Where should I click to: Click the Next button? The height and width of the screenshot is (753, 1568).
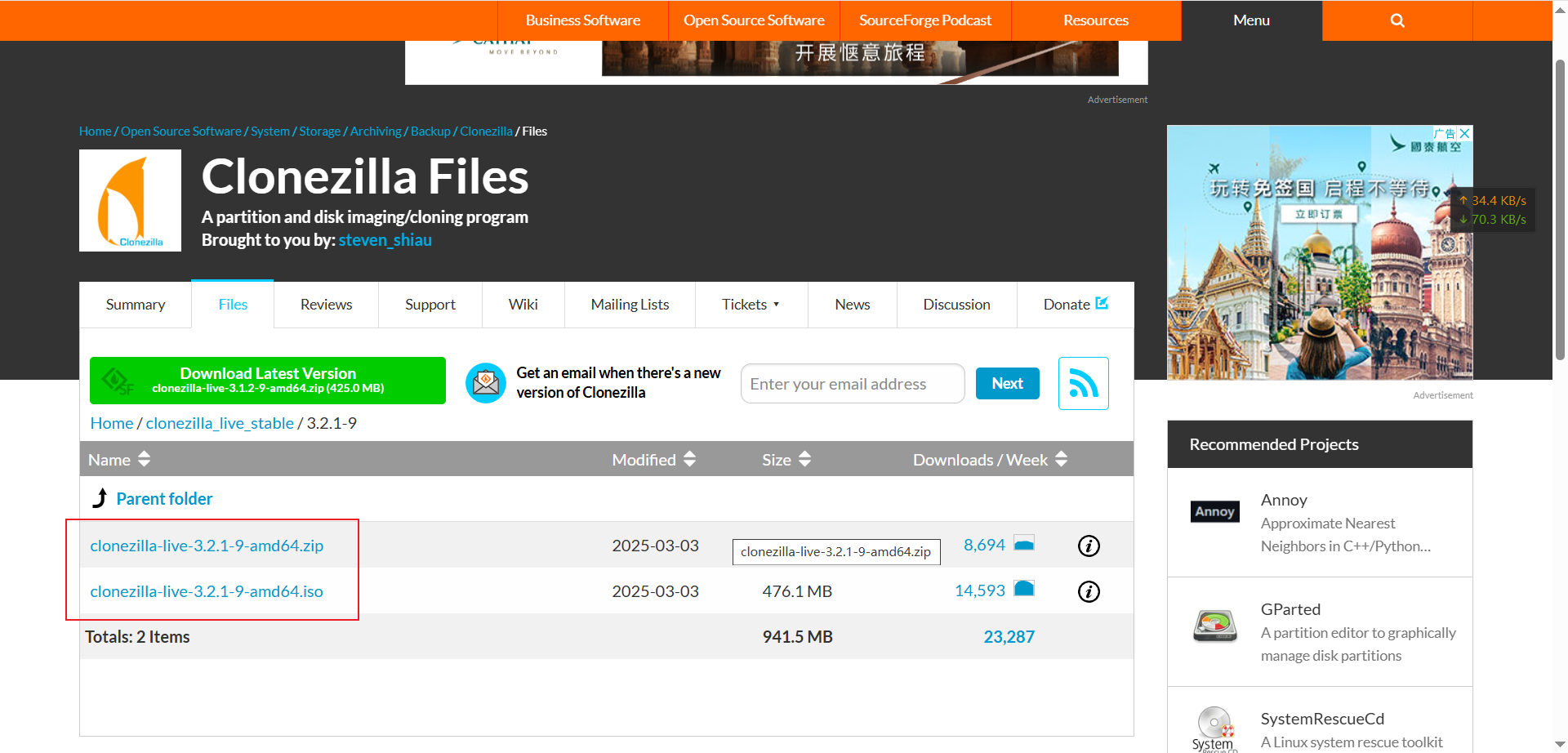tap(1007, 383)
